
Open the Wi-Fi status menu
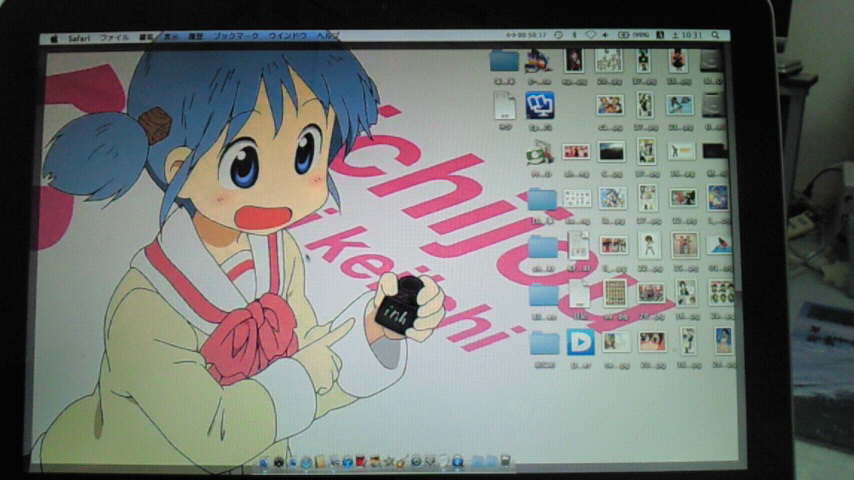pos(590,35)
